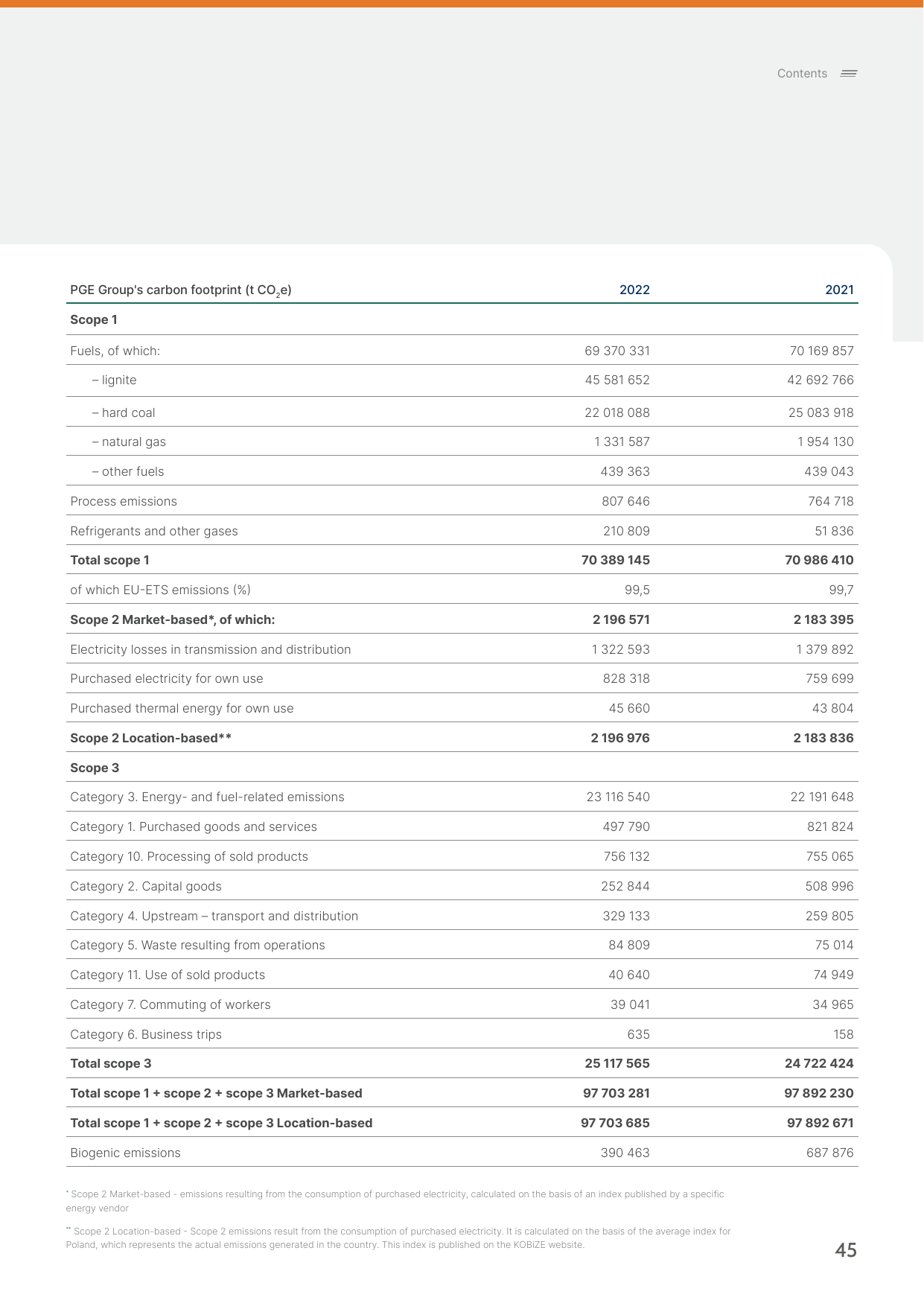Click 'Category 2. Capital goods' label
The width and height of the screenshot is (924, 1306).
[146, 886]
